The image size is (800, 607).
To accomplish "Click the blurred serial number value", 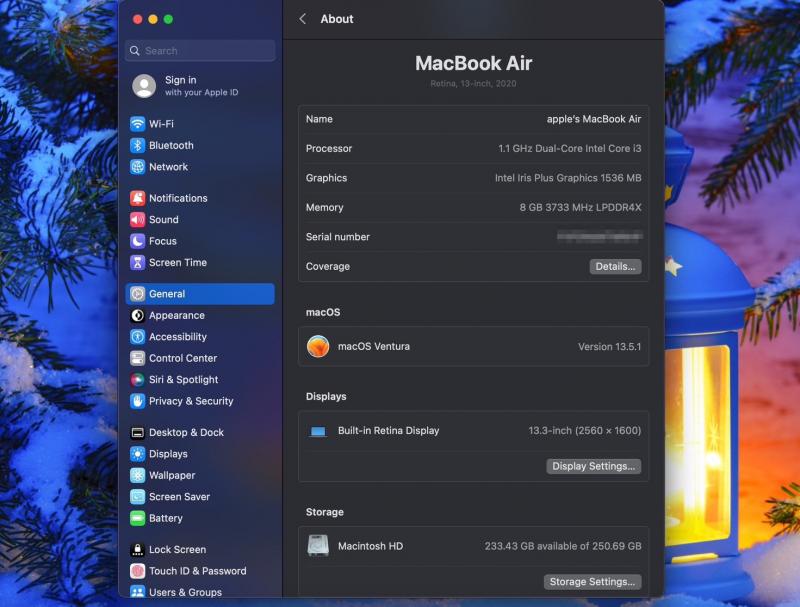I will 599,236.
